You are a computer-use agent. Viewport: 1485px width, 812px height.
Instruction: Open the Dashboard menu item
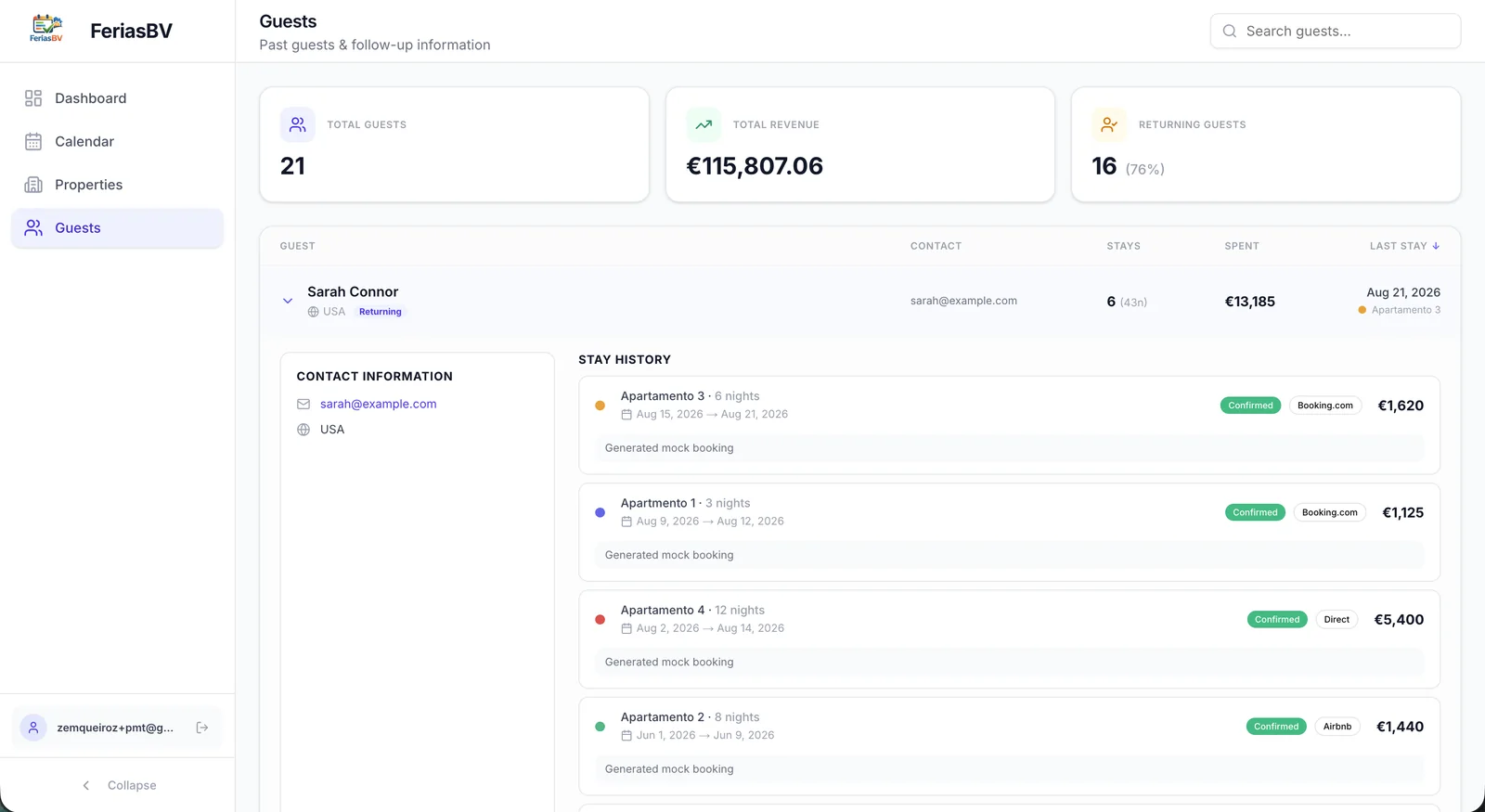pyautogui.click(x=118, y=98)
